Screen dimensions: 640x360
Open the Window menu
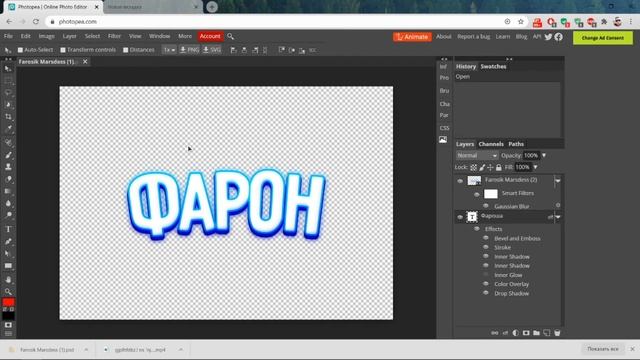tap(159, 36)
